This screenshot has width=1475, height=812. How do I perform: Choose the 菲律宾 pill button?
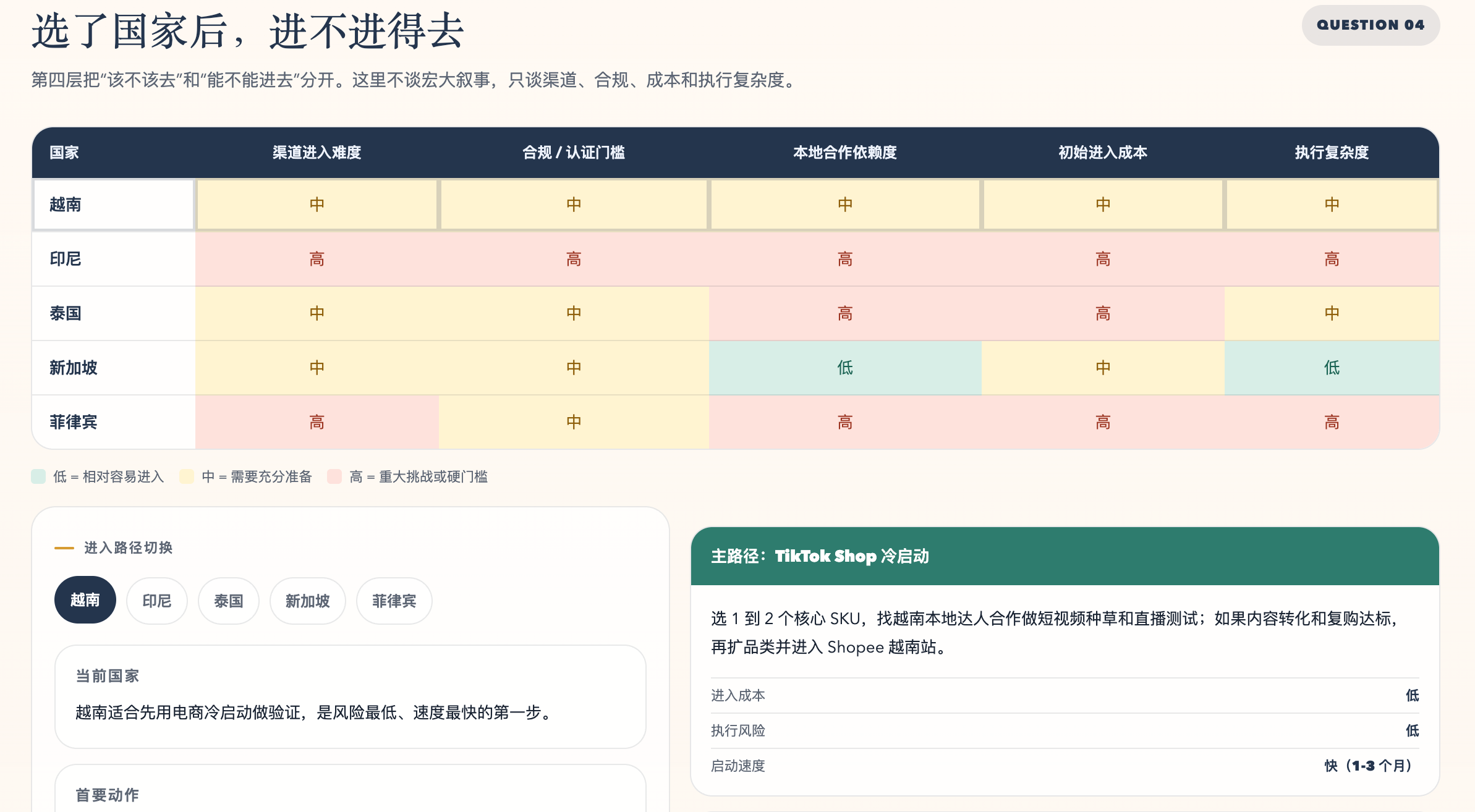394,601
